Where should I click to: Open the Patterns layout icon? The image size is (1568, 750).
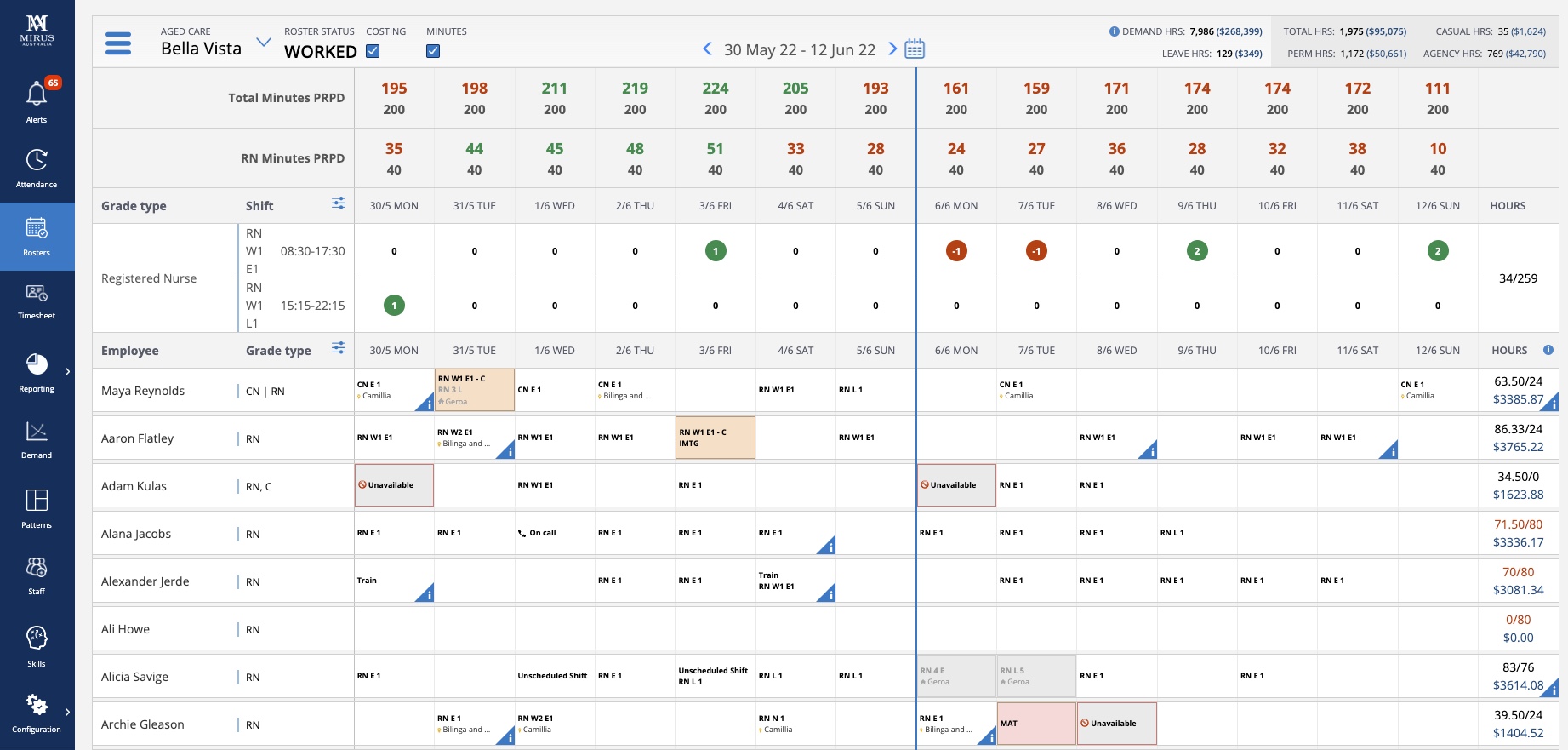click(37, 500)
